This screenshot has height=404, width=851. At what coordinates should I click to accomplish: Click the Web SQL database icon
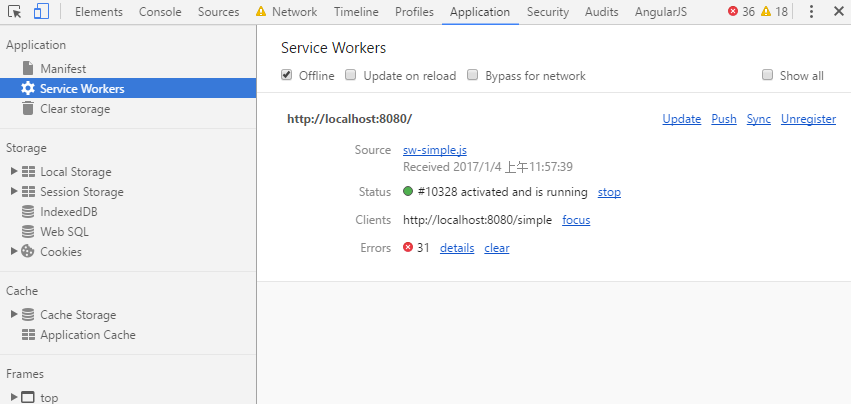pos(28,232)
